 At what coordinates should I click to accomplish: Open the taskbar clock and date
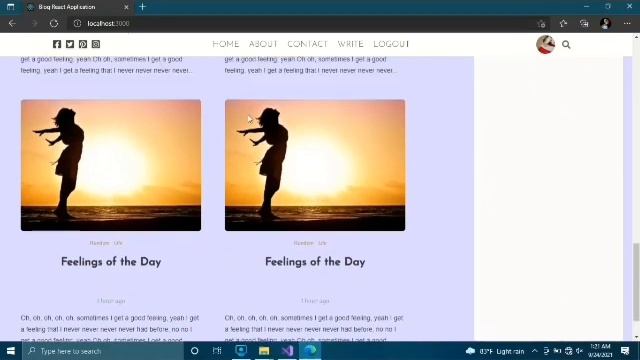(x=600, y=351)
